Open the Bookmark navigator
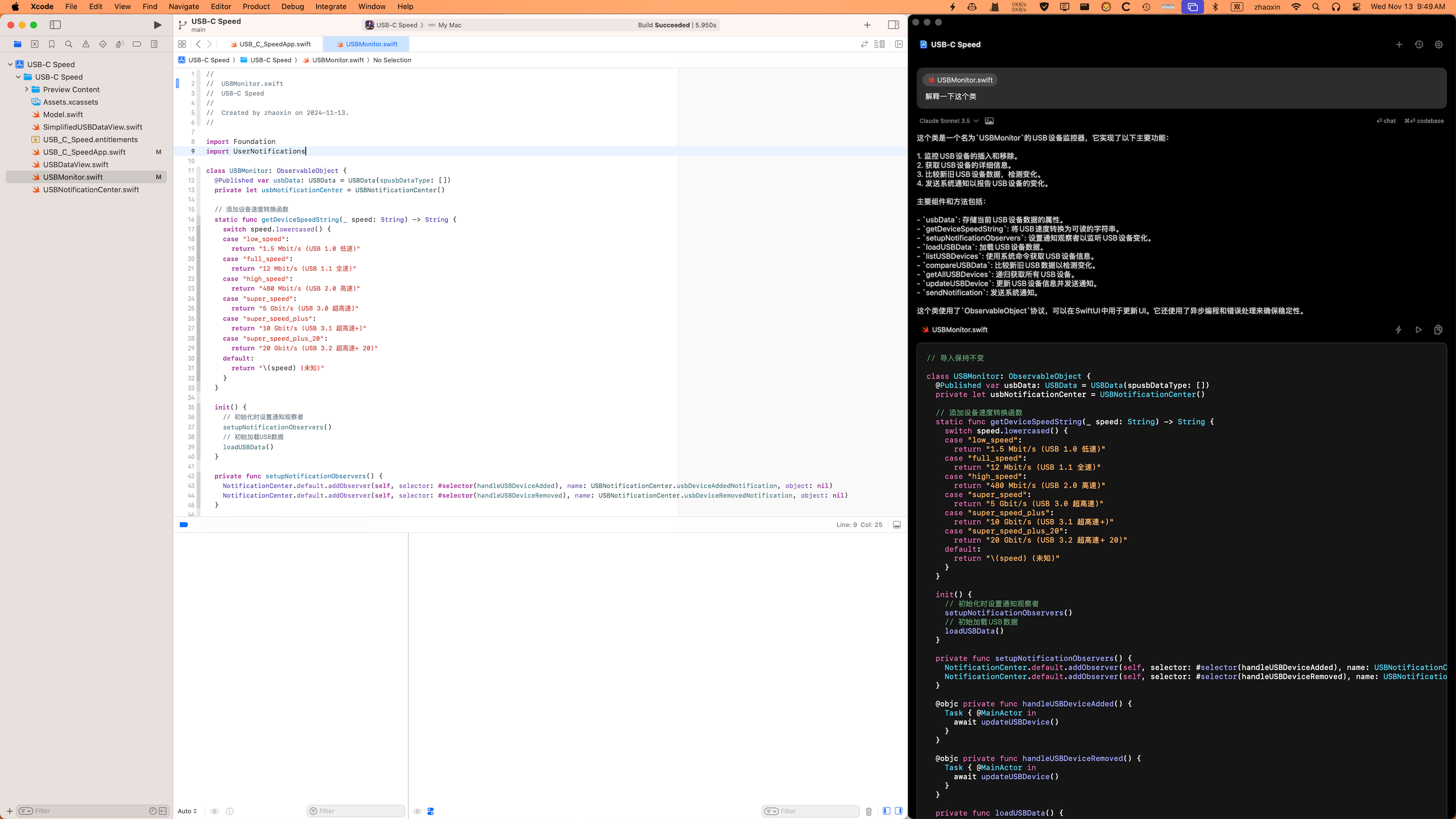 52,44
